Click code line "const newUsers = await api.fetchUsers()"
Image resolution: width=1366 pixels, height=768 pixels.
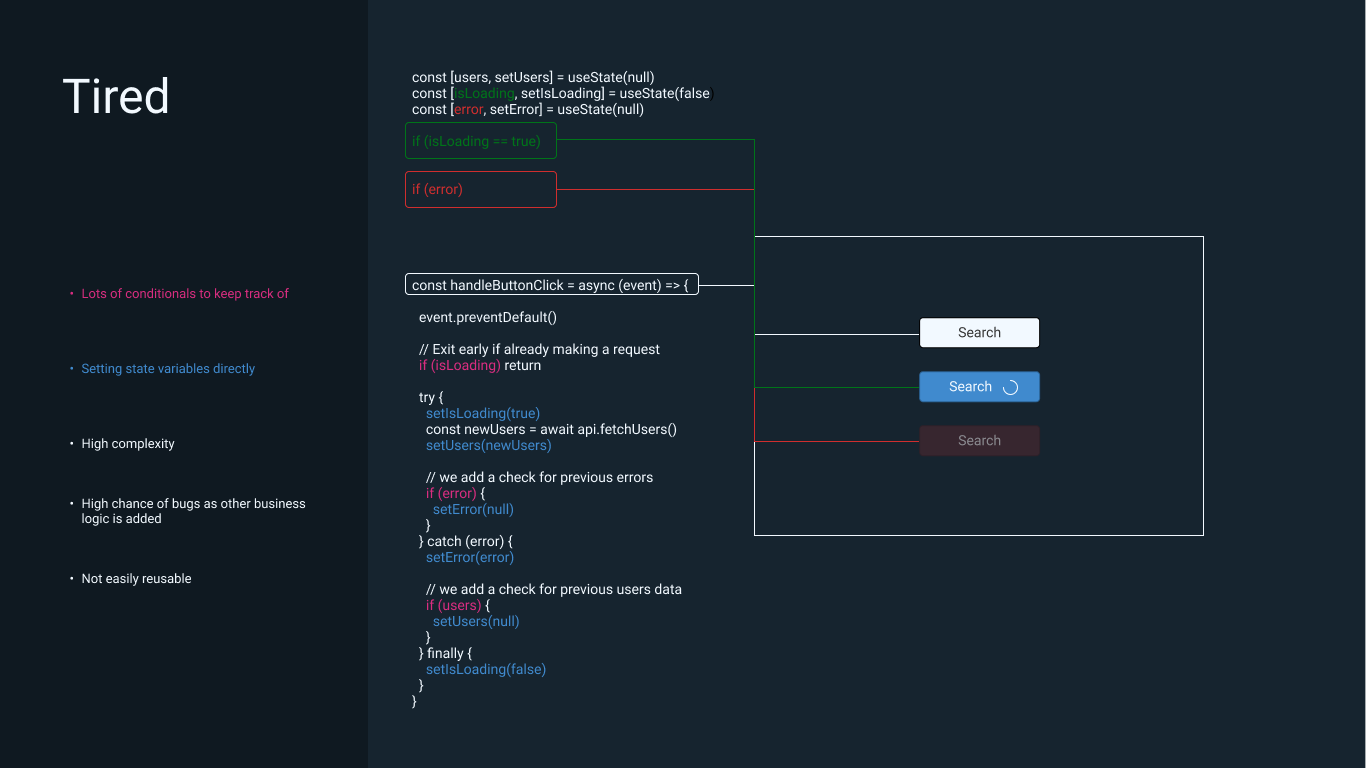click(x=552, y=429)
